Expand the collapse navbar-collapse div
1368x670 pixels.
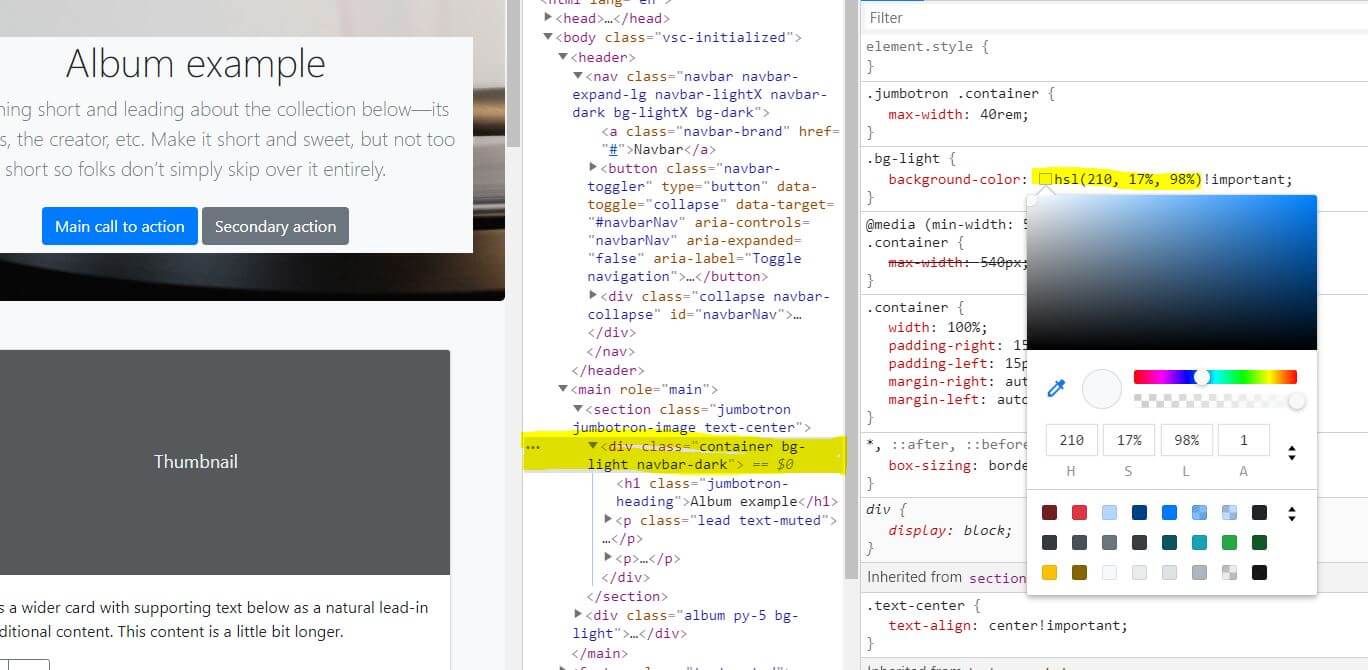coord(592,296)
